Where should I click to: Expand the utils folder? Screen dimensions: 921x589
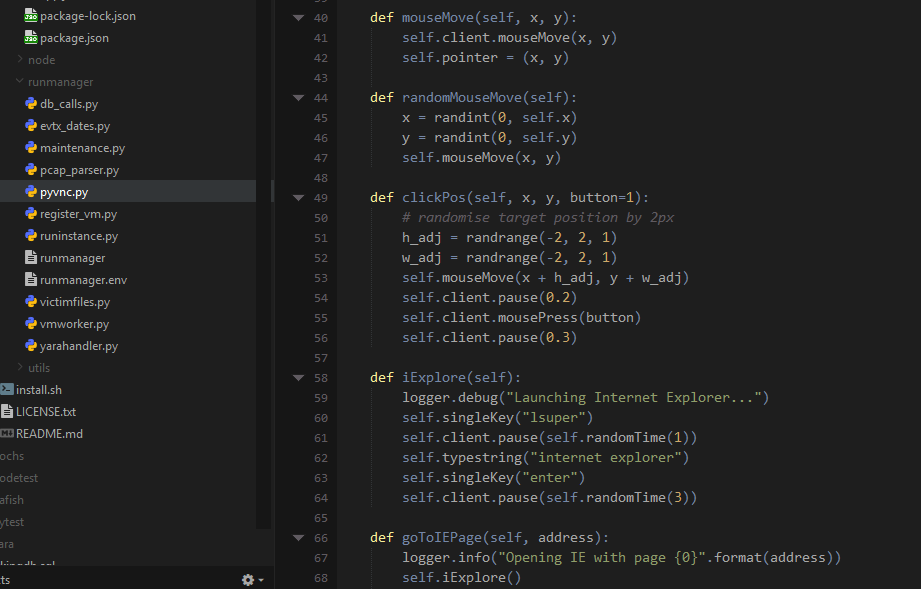[x=20, y=368]
